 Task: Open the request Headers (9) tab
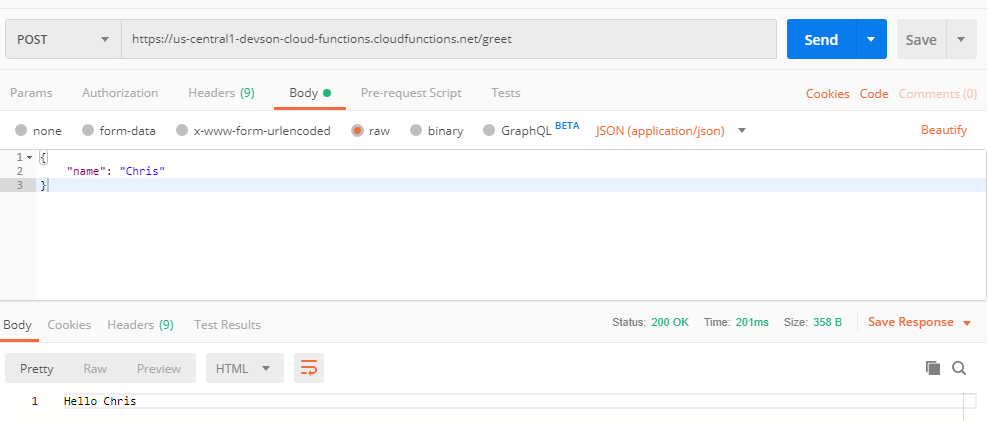(221, 93)
